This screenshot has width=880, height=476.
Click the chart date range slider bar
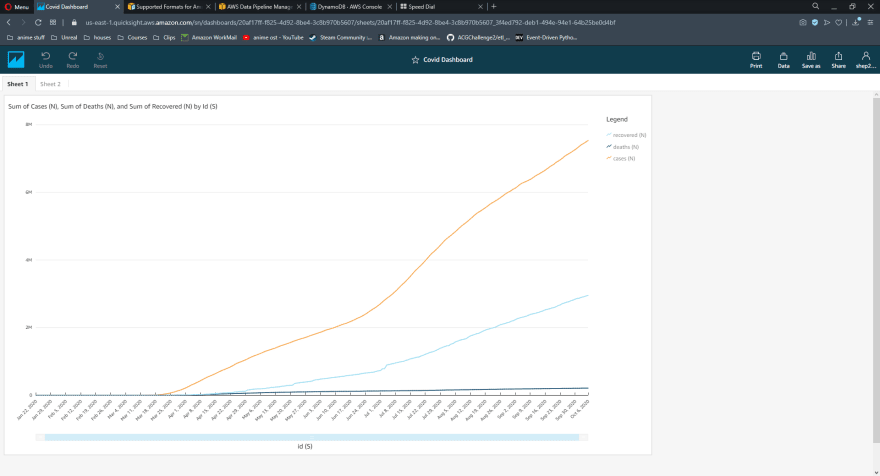pos(311,437)
